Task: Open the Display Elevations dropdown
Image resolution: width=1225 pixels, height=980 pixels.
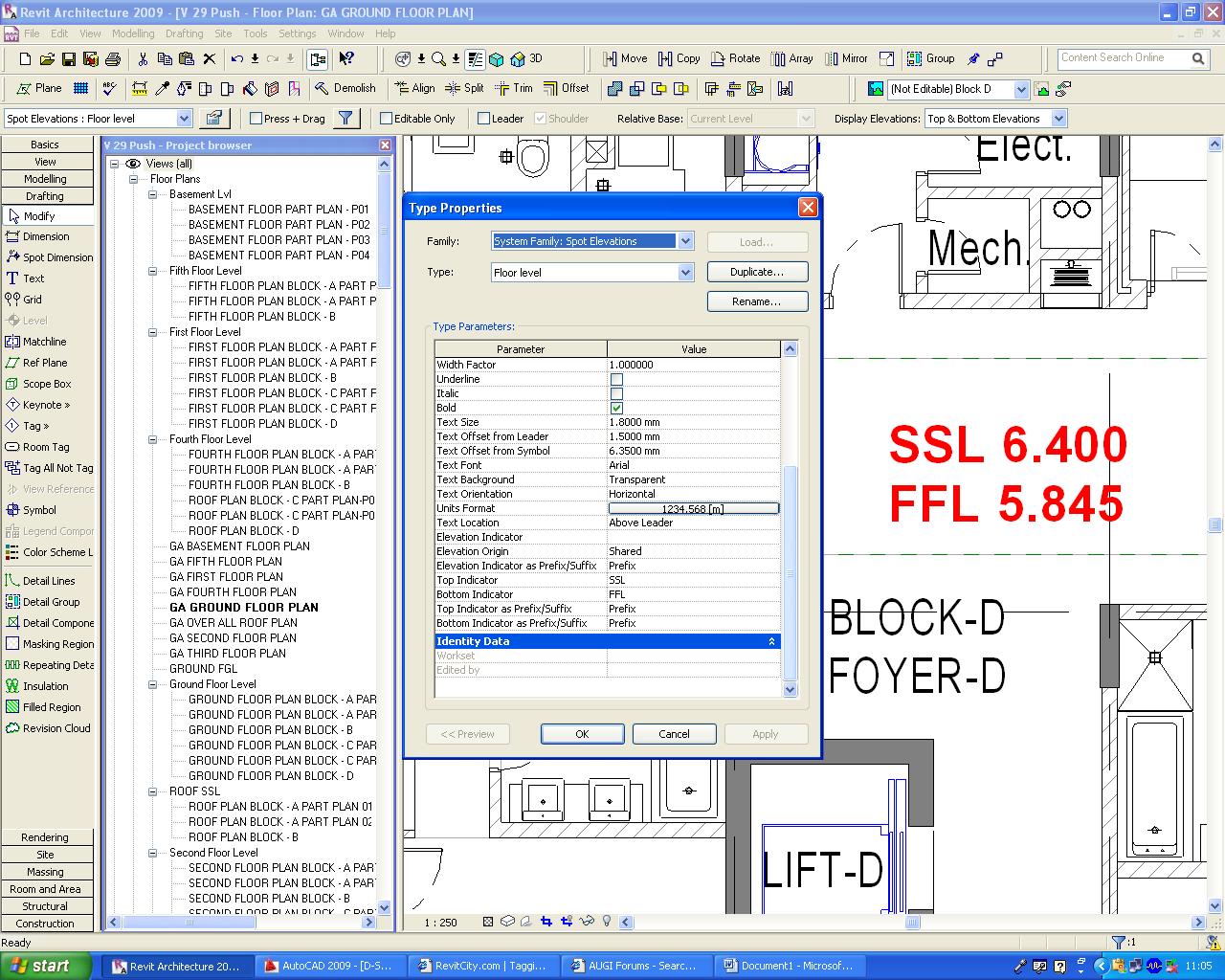Action: (1058, 119)
